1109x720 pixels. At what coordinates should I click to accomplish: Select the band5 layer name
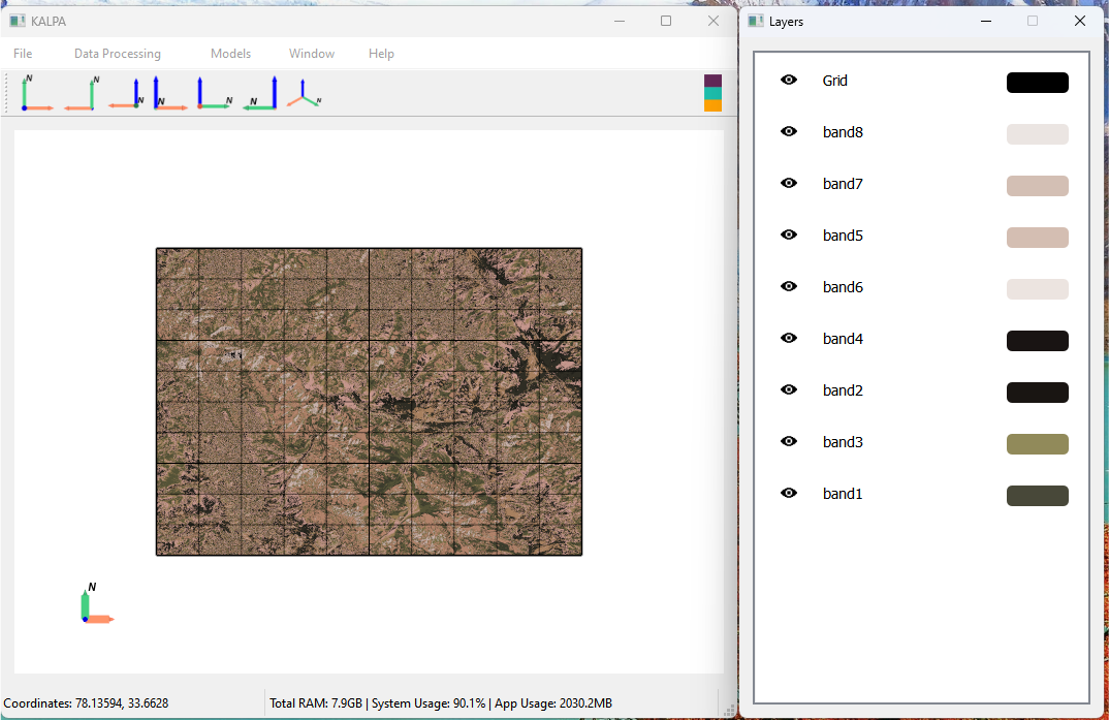842,236
